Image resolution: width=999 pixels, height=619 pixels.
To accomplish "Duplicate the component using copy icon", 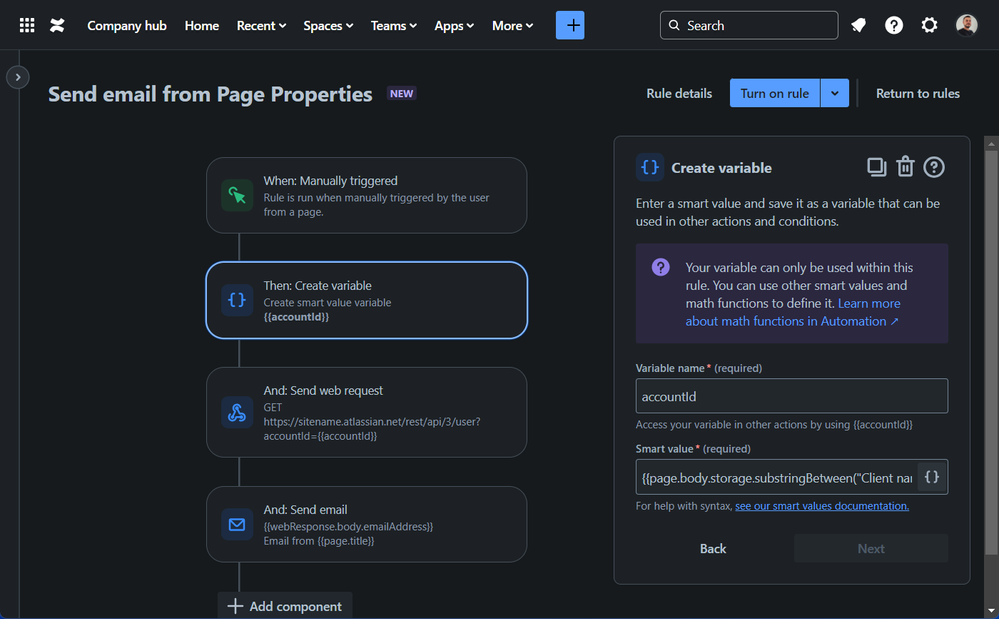I will click(877, 167).
